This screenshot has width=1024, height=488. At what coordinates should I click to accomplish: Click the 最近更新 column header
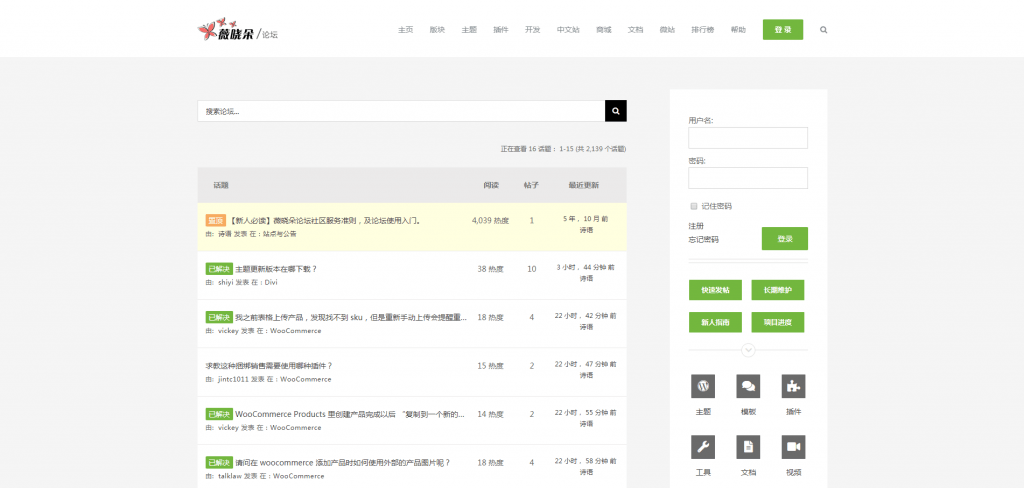coord(583,185)
